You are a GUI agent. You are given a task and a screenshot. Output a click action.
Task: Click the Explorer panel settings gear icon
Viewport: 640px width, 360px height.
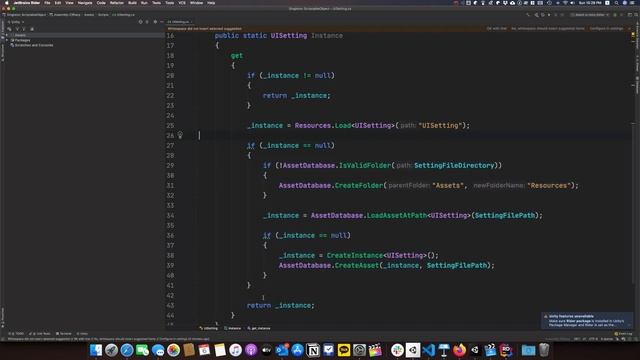tap(155, 22)
